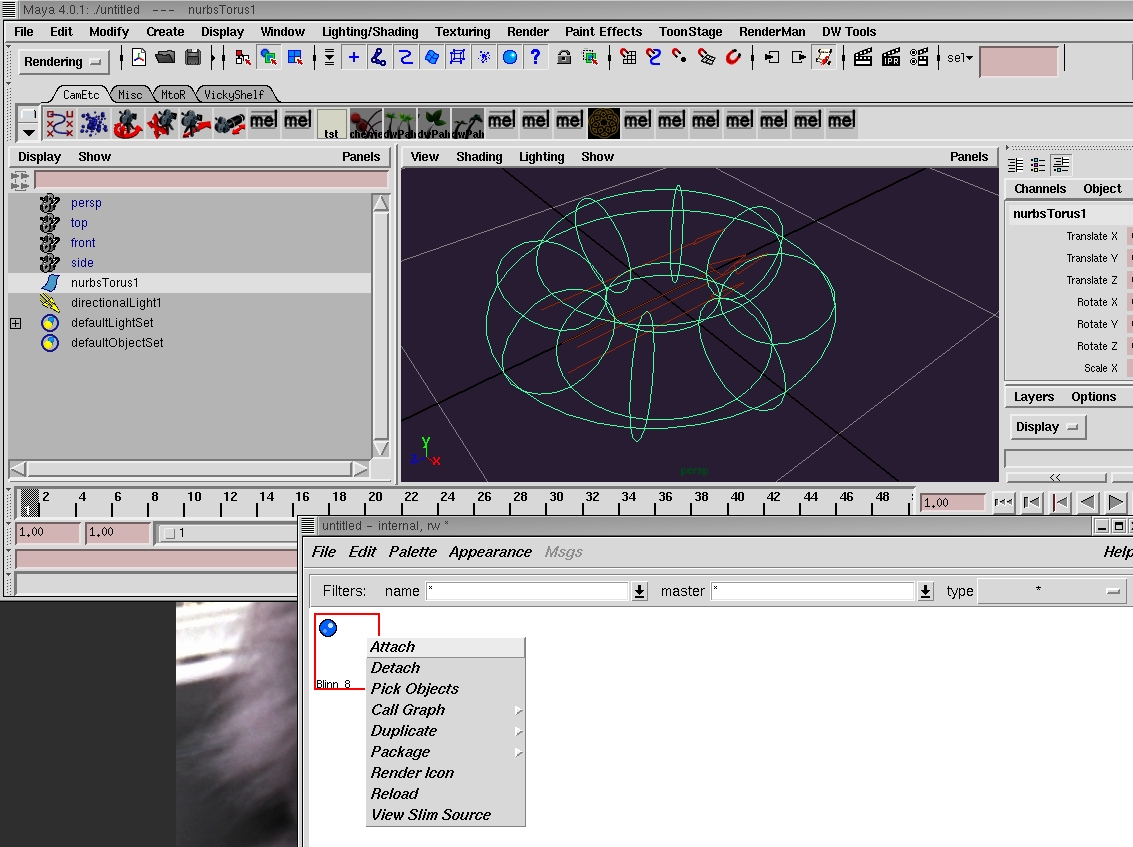Click the render current frame clapperboard icon
This screenshot has width=1133, height=847.
click(863, 58)
